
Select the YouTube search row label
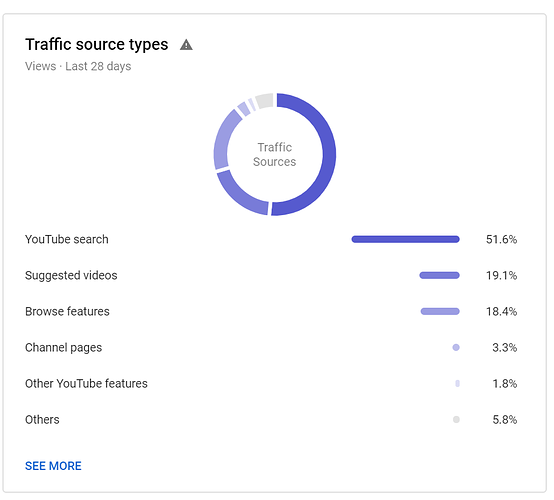pyautogui.click(x=67, y=239)
